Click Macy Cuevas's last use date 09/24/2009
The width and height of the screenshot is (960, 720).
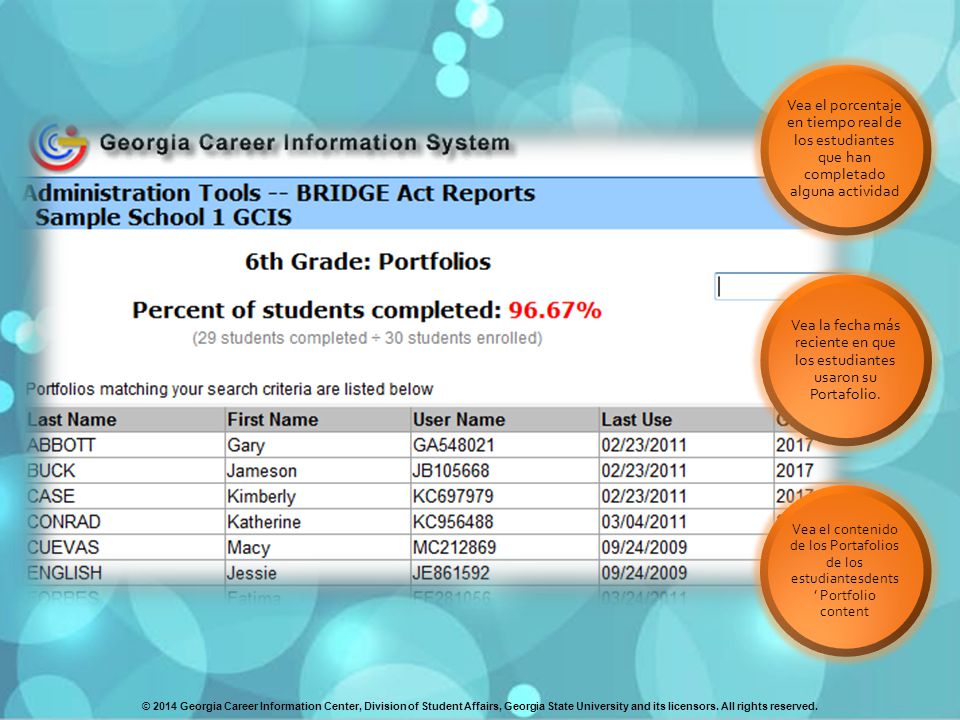(644, 547)
